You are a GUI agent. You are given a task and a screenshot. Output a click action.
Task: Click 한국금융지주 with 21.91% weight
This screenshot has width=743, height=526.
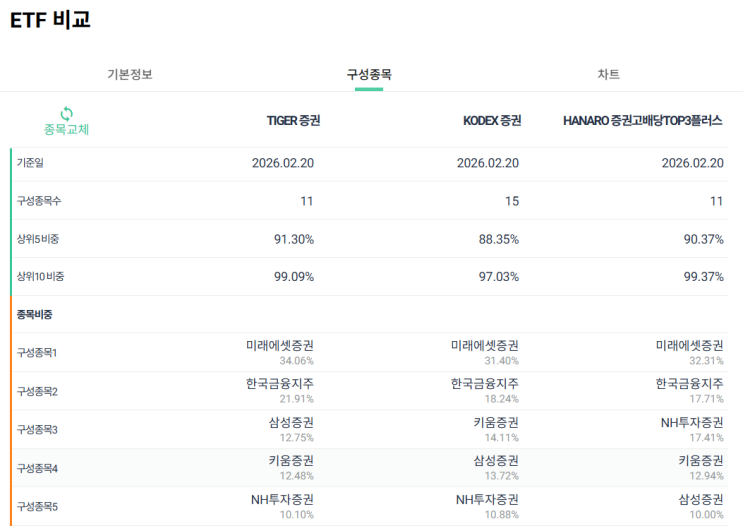tap(280, 384)
